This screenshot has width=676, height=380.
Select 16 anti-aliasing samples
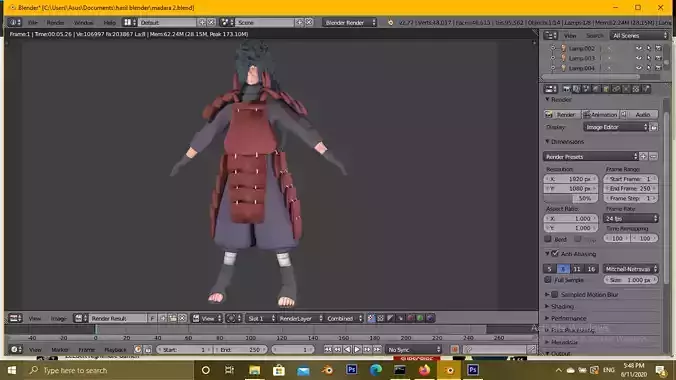click(591, 269)
